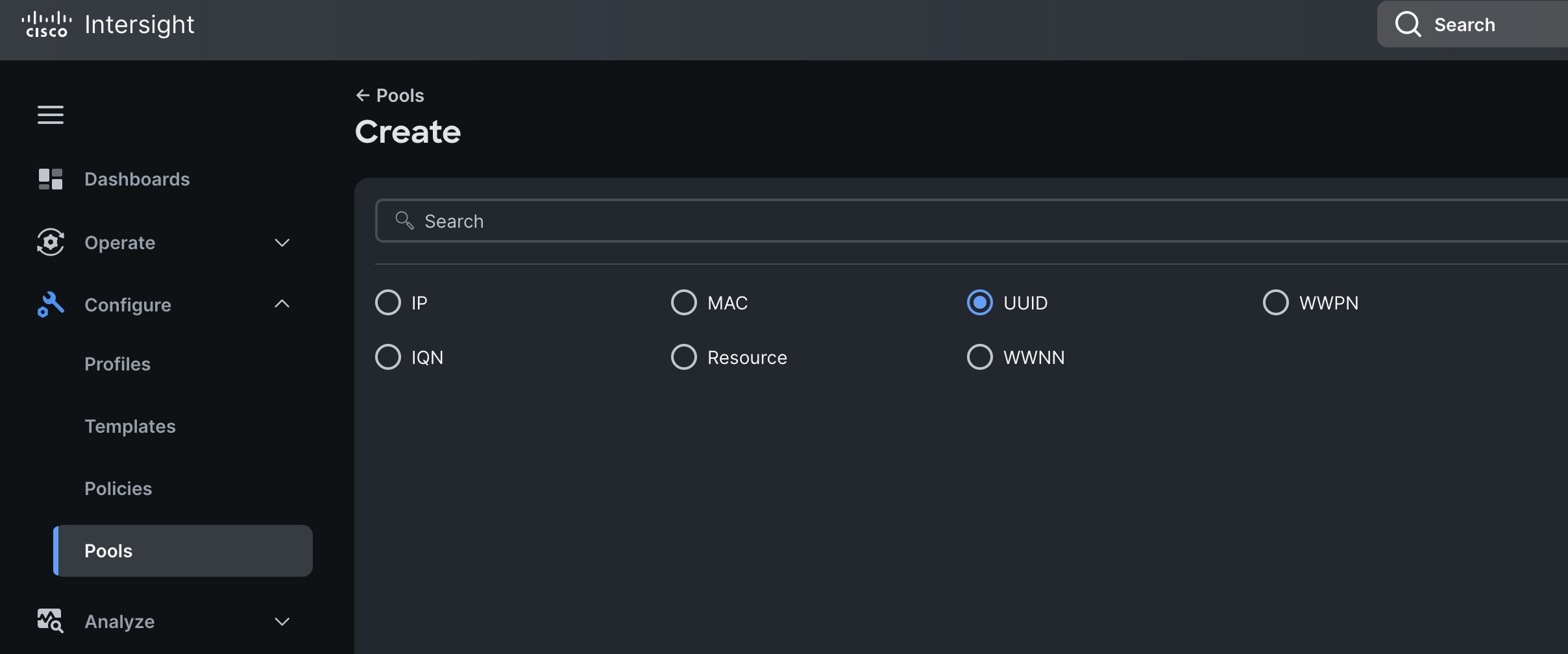
Task: Select the IP pool type
Action: pyautogui.click(x=387, y=302)
